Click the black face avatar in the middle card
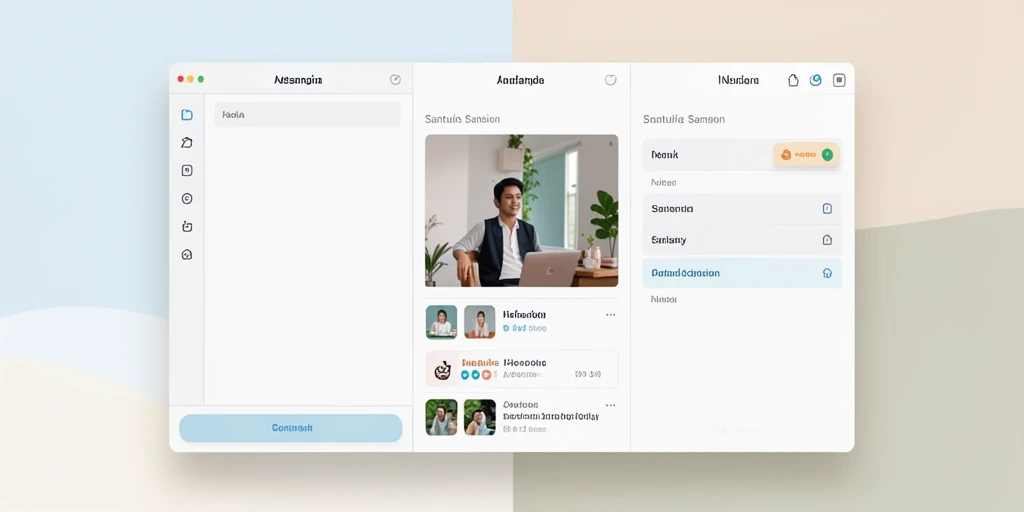Image resolution: width=1024 pixels, height=512 pixels. click(443, 370)
